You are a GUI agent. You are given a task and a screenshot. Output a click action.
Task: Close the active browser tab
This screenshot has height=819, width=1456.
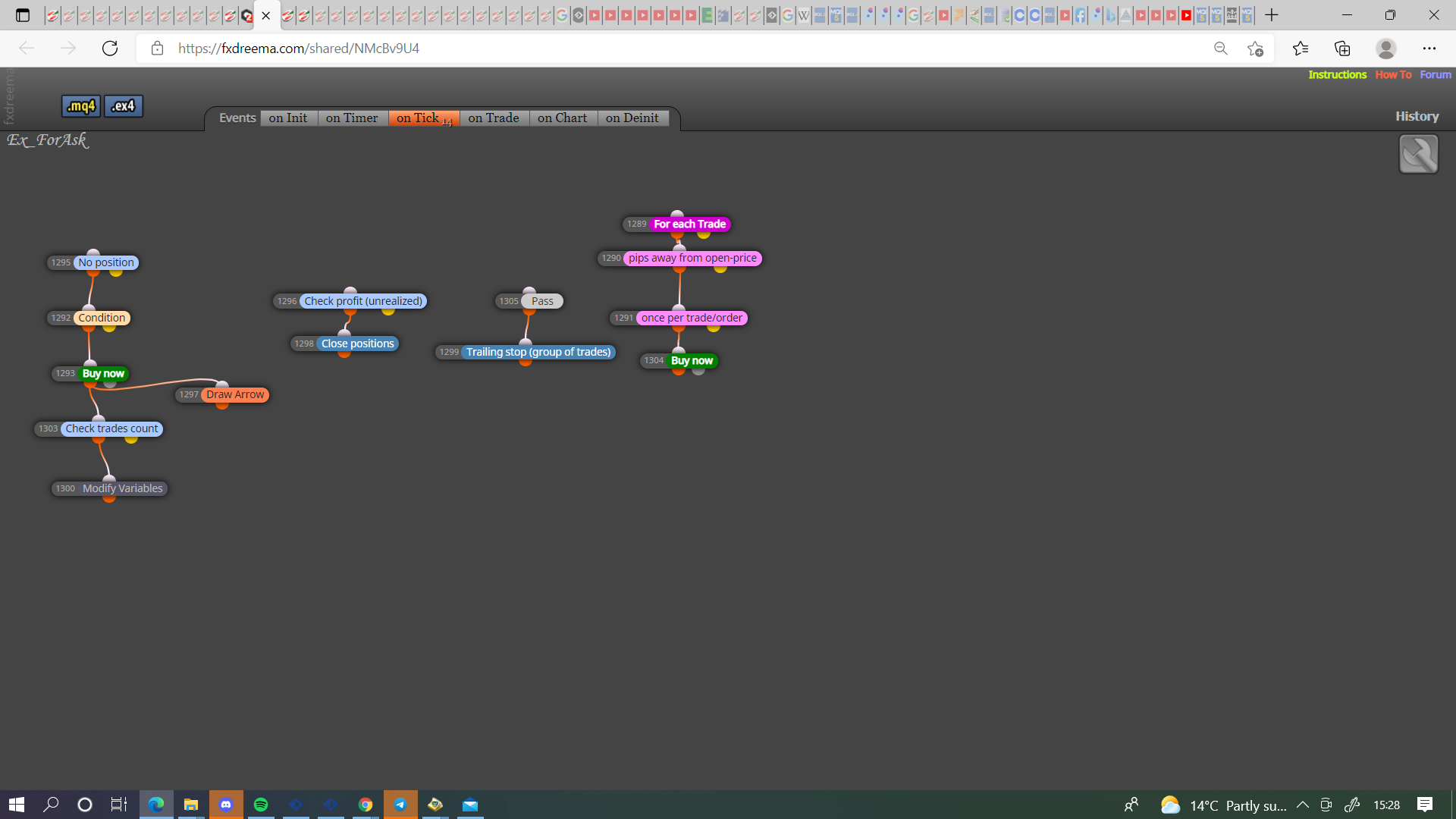(266, 15)
